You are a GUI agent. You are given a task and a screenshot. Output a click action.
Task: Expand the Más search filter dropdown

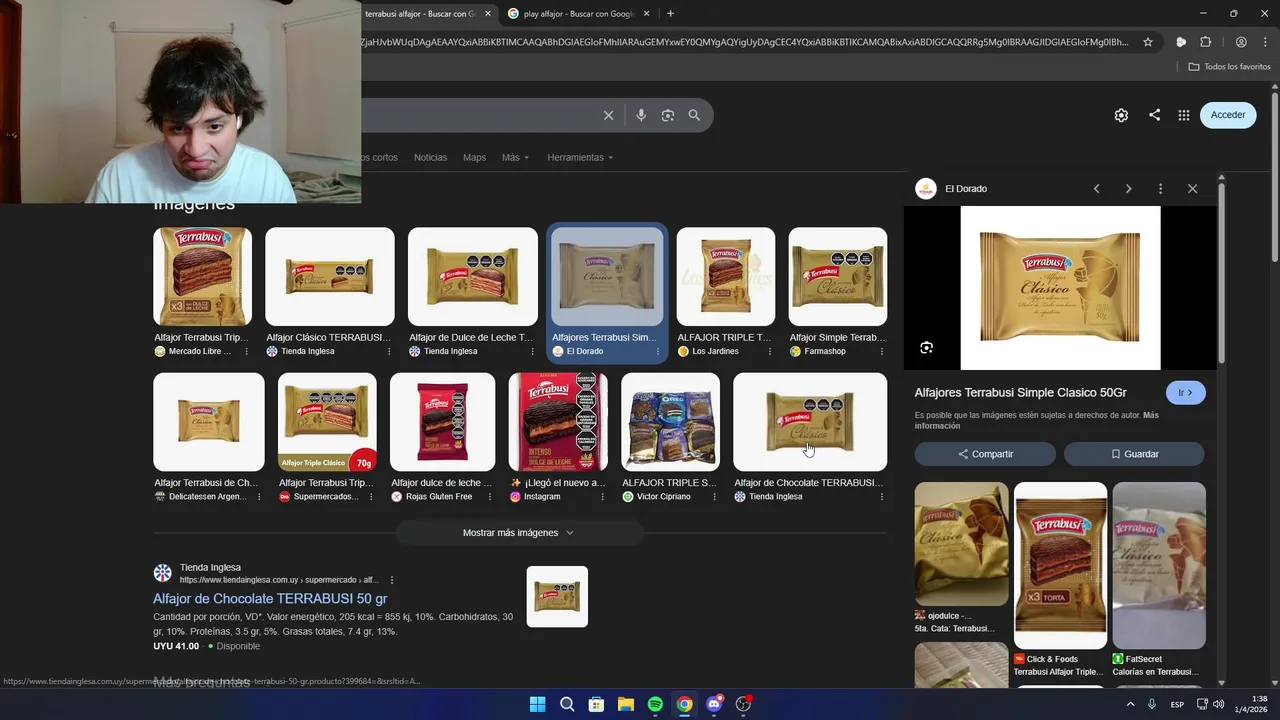pyautogui.click(x=515, y=157)
